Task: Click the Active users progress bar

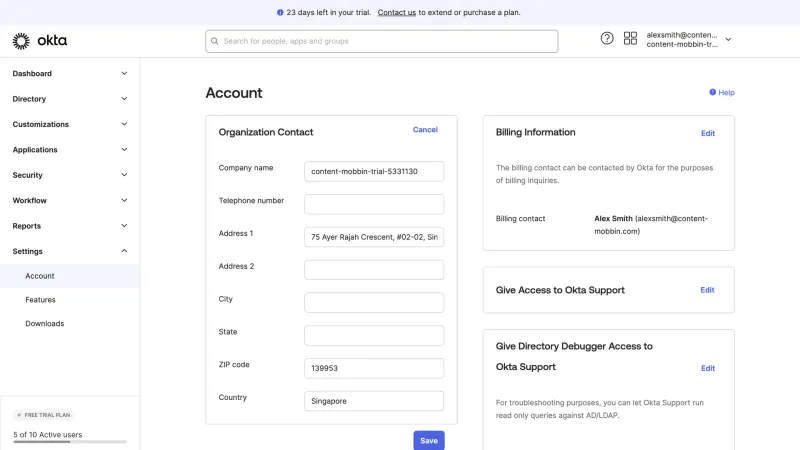Action: pyautogui.click(x=70, y=442)
